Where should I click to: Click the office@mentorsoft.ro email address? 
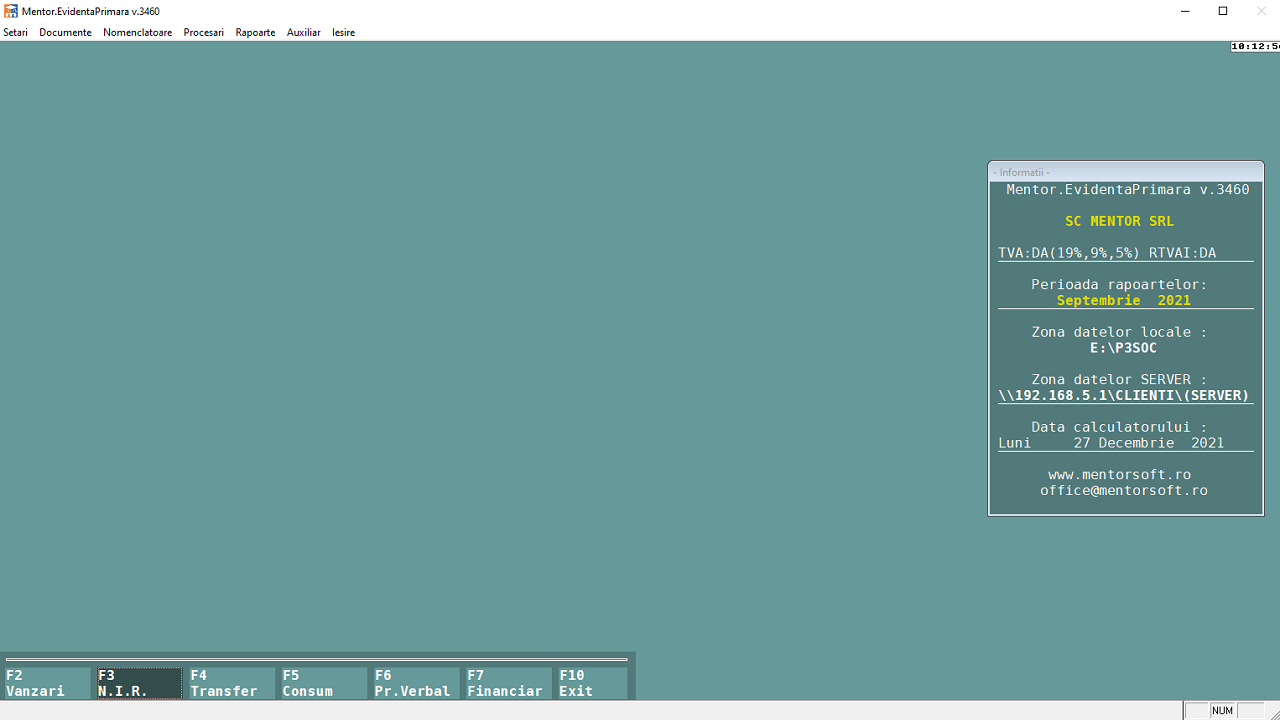click(x=1123, y=491)
